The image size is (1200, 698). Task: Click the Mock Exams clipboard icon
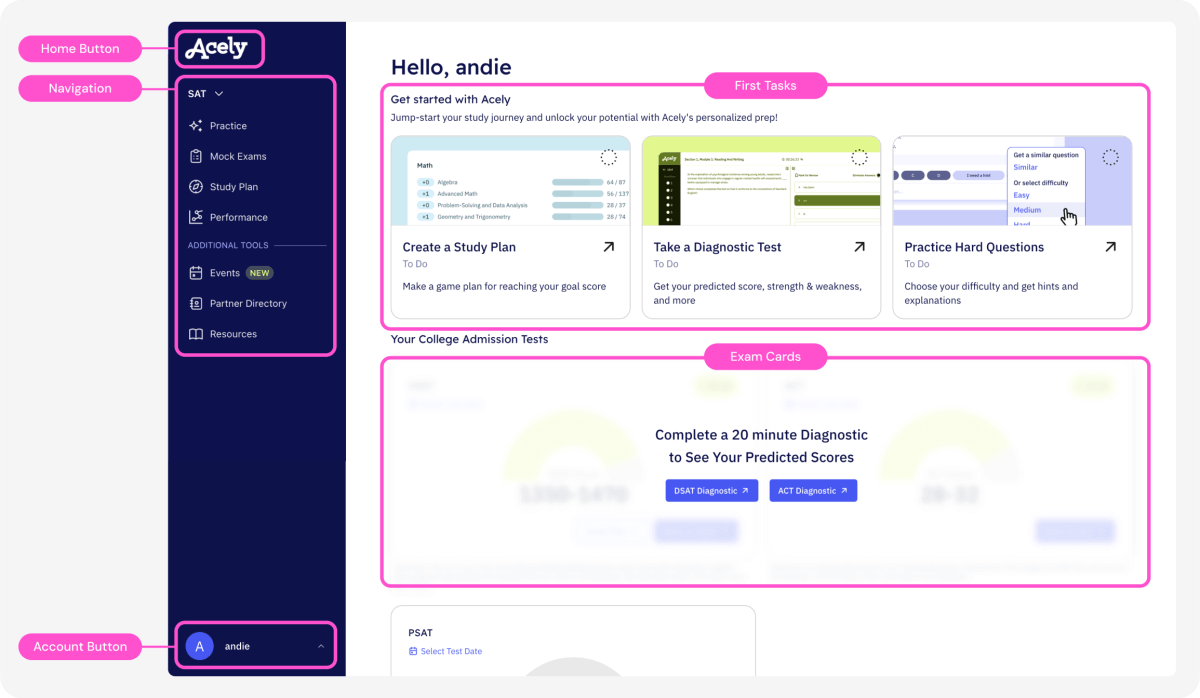point(196,156)
